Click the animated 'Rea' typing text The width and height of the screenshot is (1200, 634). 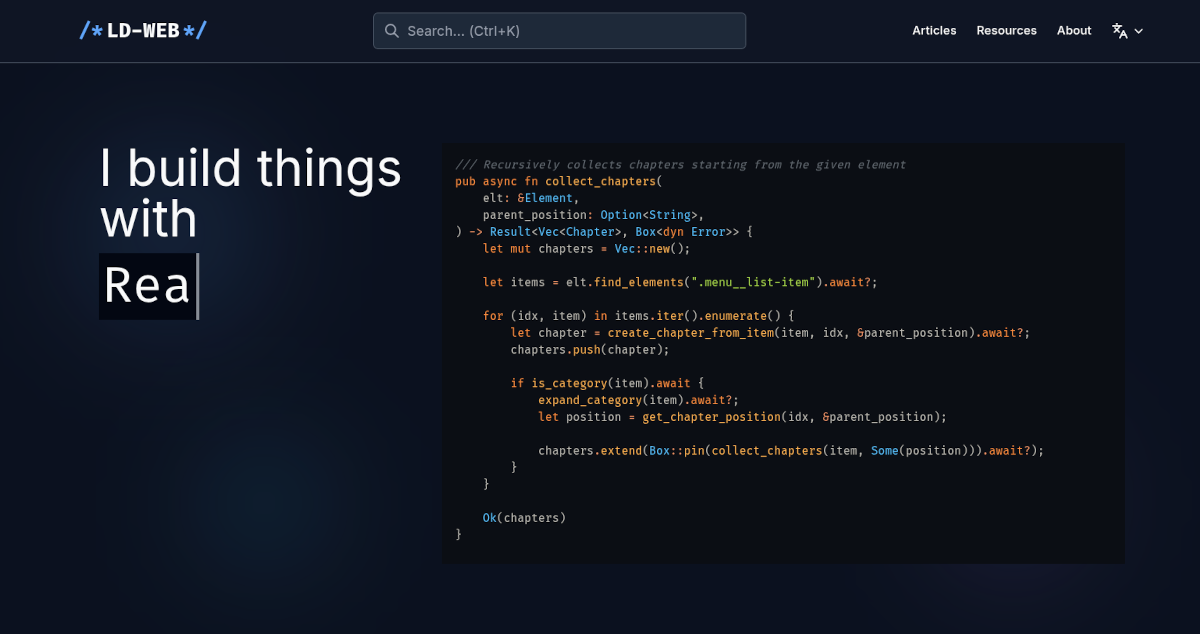pyautogui.click(x=147, y=286)
